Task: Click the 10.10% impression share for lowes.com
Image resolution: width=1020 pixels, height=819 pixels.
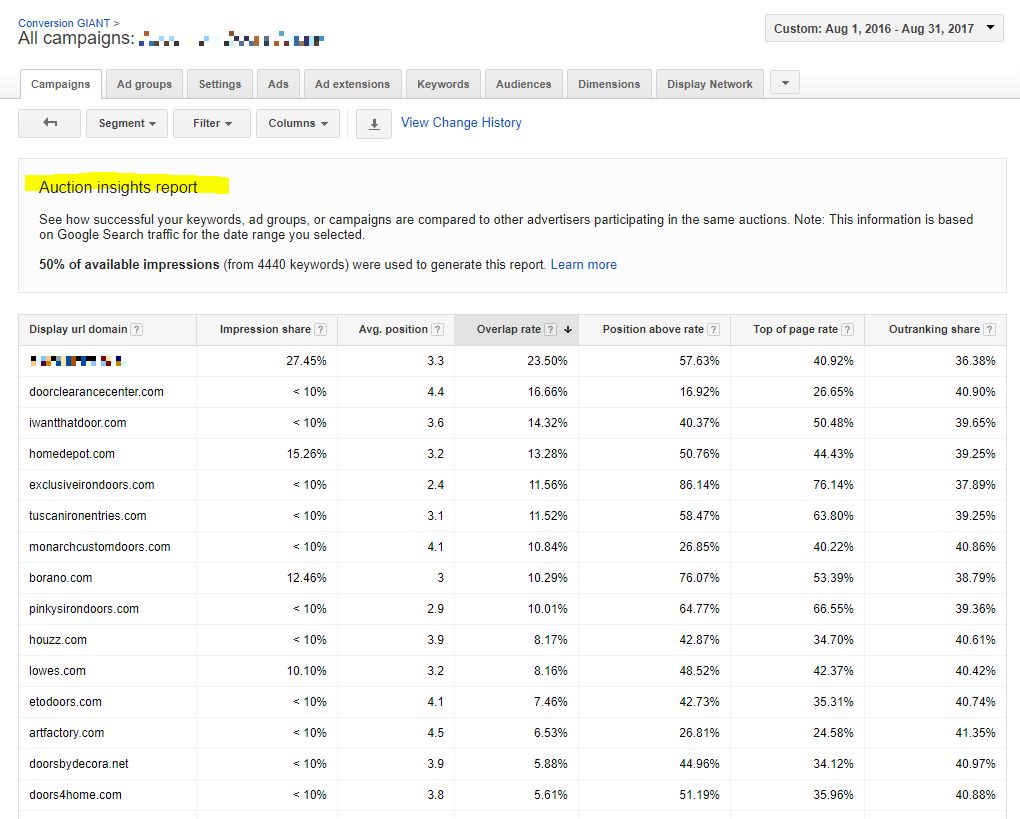Action: (x=306, y=671)
